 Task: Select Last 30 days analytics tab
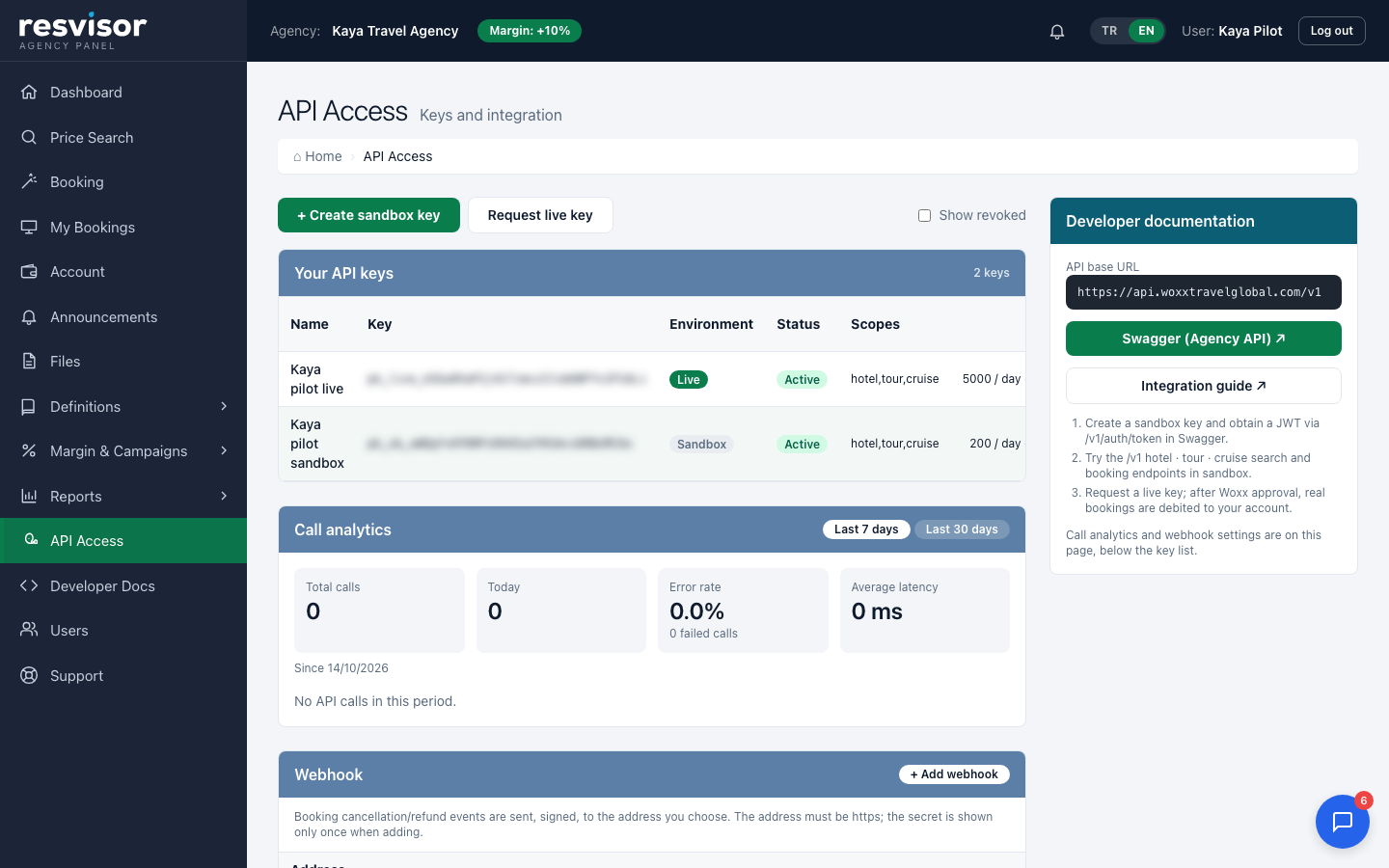tap(962, 529)
